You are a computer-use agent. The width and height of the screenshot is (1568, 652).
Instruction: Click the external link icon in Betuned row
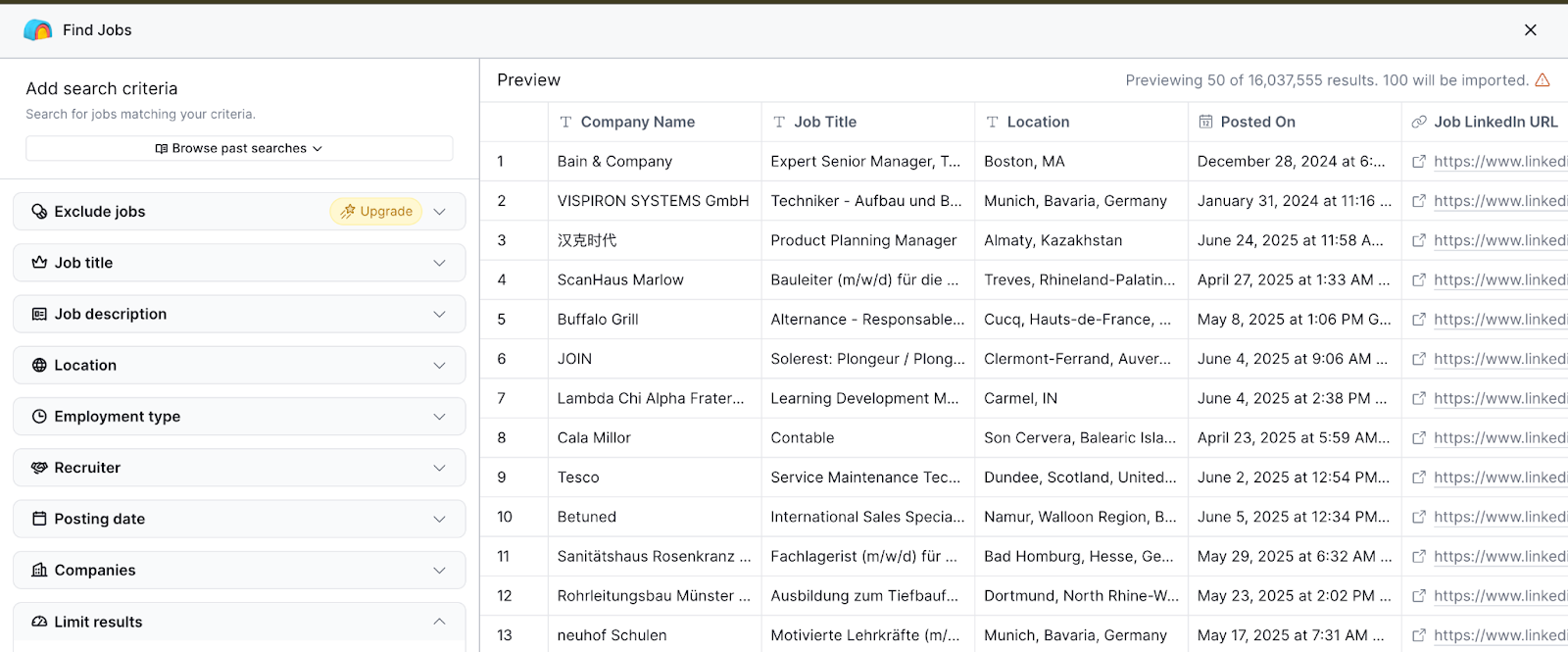point(1419,517)
